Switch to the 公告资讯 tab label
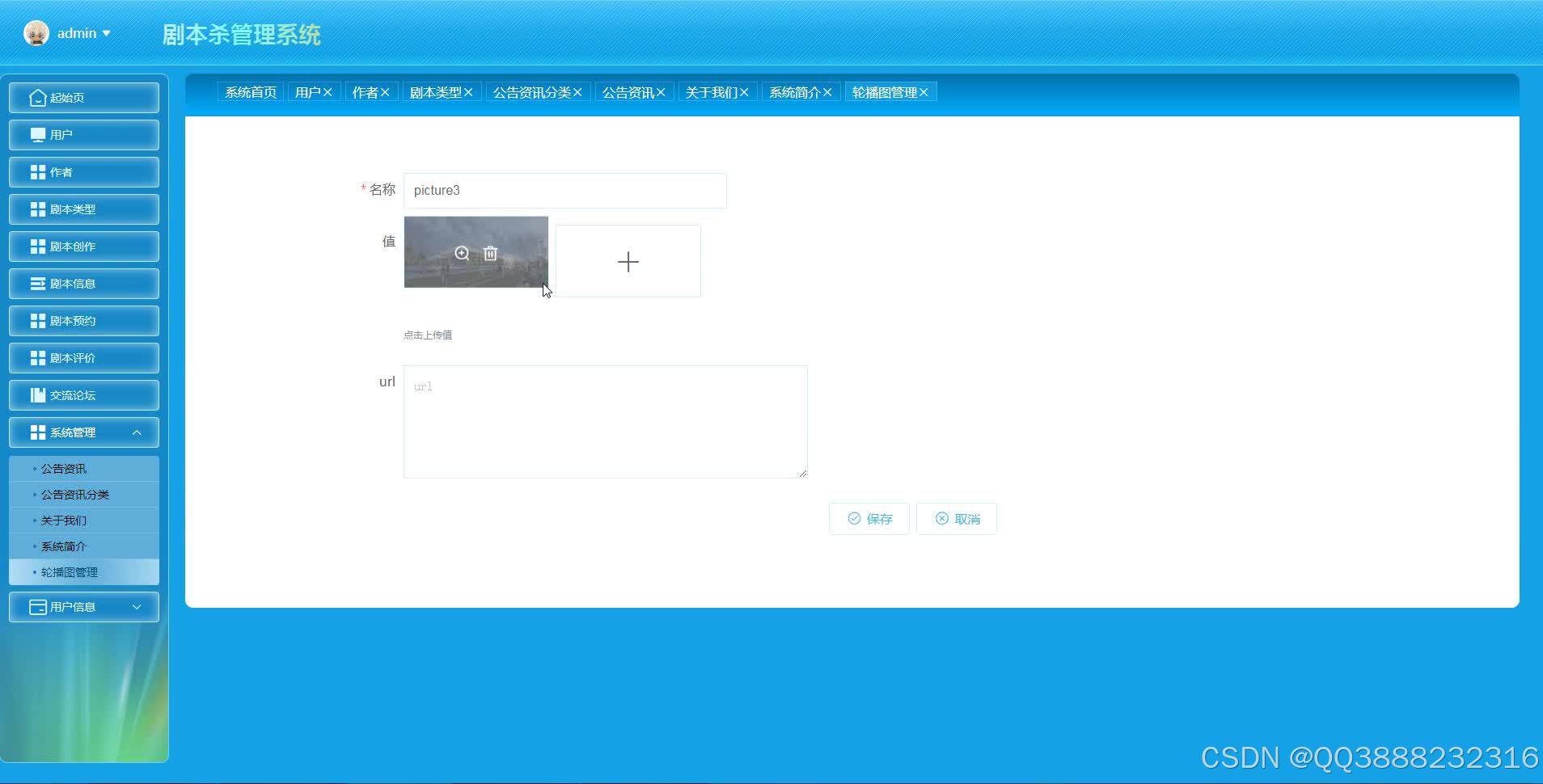Viewport: 1543px width, 784px height. click(x=628, y=92)
